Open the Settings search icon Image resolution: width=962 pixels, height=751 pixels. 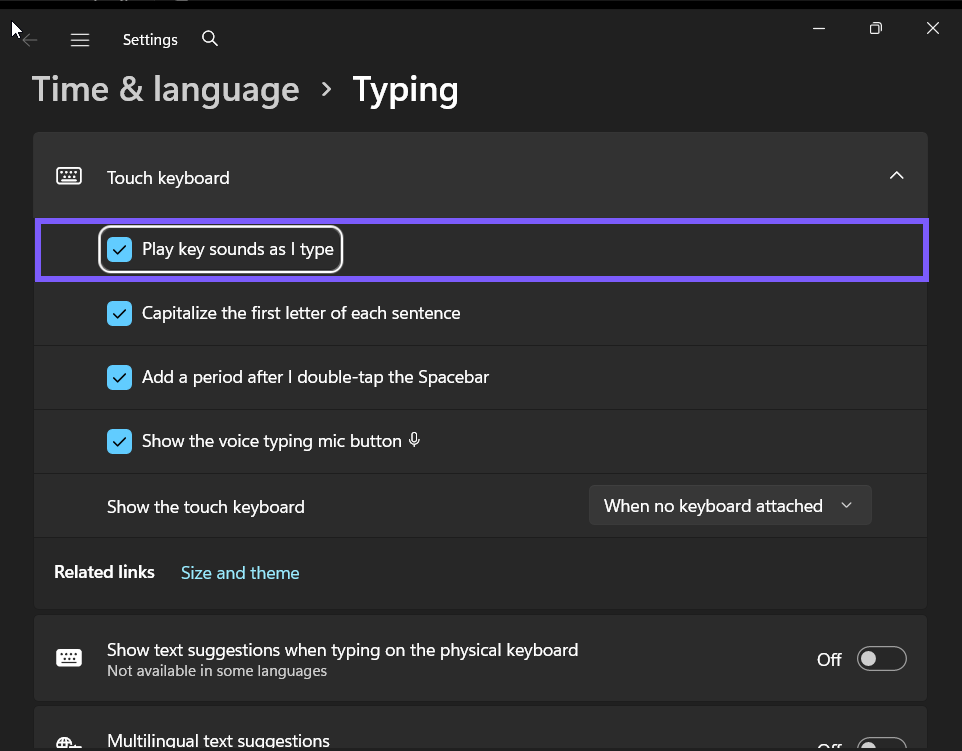tap(210, 39)
